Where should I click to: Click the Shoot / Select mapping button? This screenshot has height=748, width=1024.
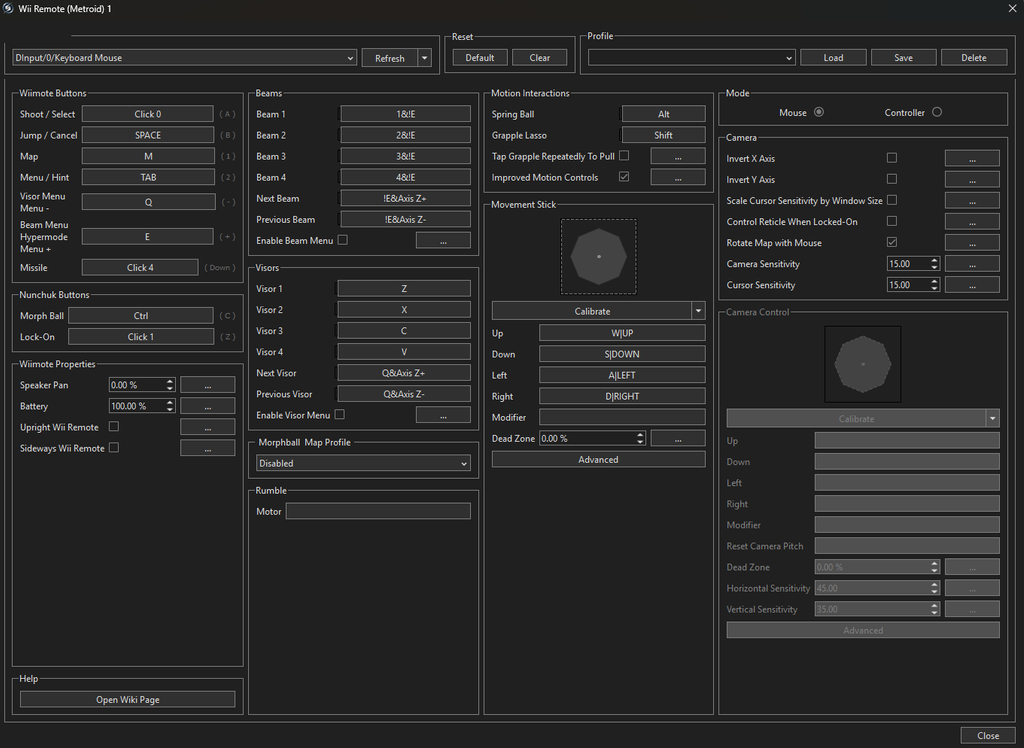pos(147,114)
